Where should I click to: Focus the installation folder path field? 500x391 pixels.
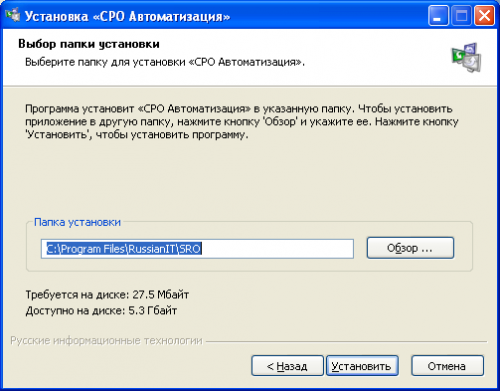[197, 249]
